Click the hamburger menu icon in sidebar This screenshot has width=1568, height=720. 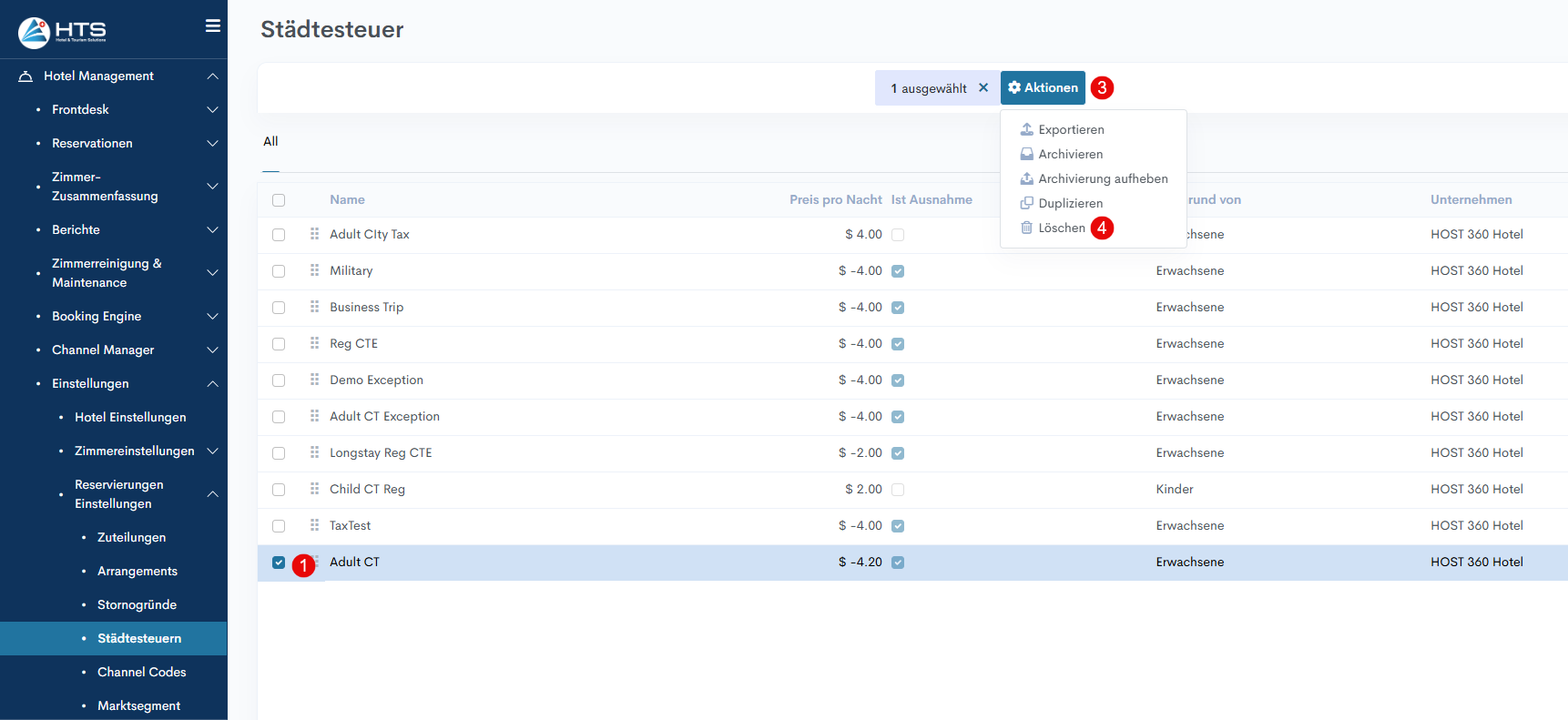tap(212, 25)
